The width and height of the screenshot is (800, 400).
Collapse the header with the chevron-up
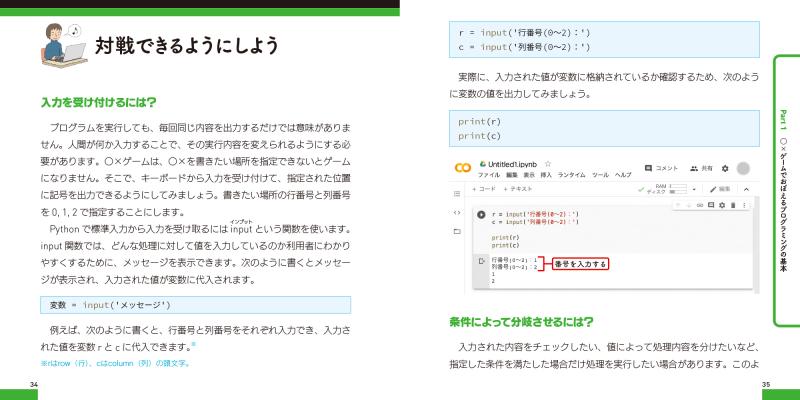pos(746,189)
